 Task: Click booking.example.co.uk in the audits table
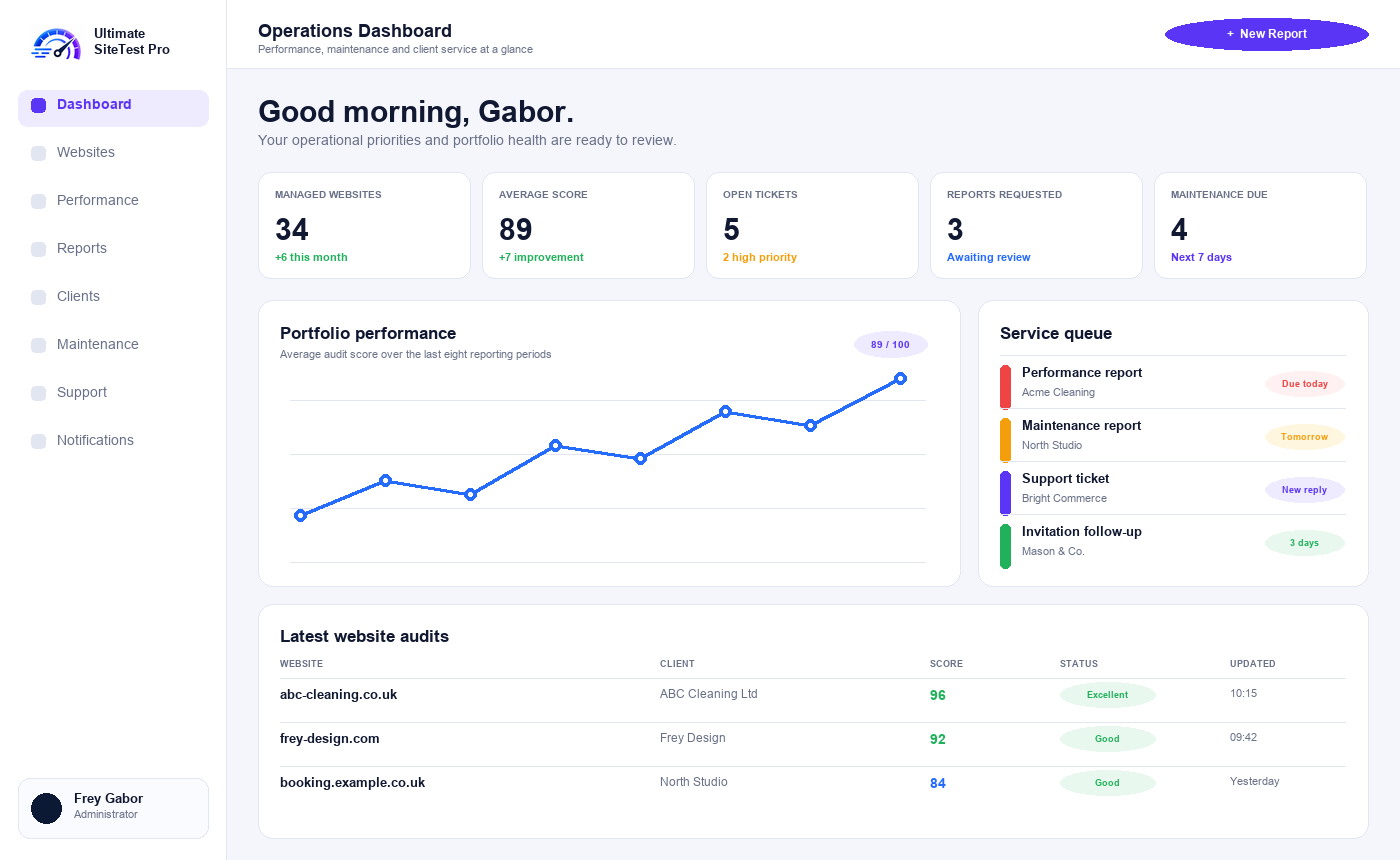tap(352, 782)
